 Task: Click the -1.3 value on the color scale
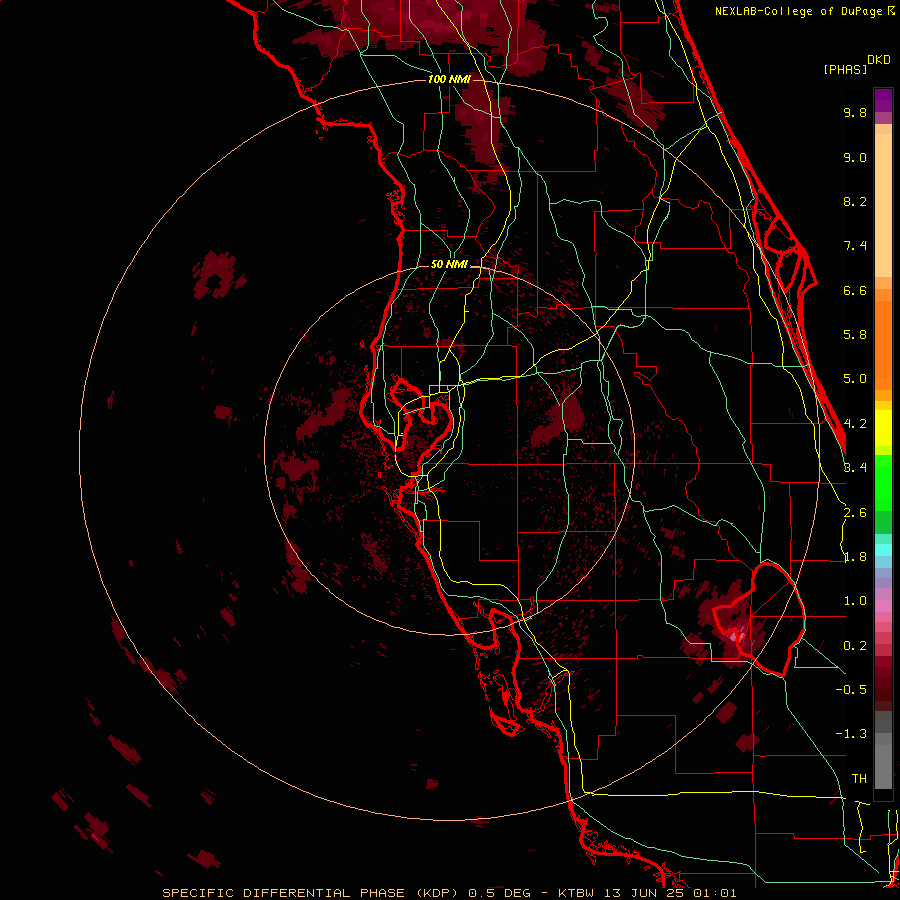[x=851, y=734]
